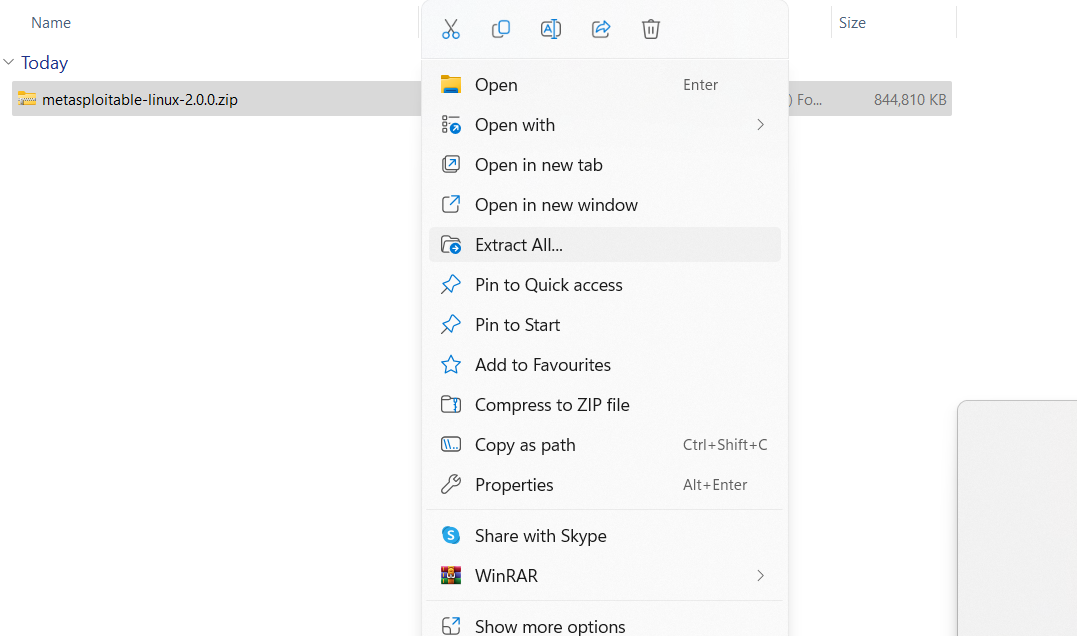Click the zip folder icon of metasploitable file
Image resolution: width=1077 pixels, height=636 pixels.
tap(27, 99)
